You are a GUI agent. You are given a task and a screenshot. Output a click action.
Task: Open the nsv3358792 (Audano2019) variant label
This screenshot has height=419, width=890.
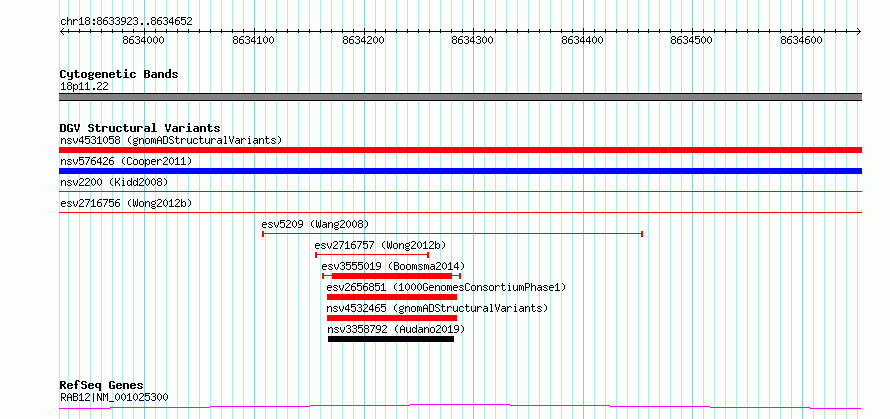click(x=396, y=329)
